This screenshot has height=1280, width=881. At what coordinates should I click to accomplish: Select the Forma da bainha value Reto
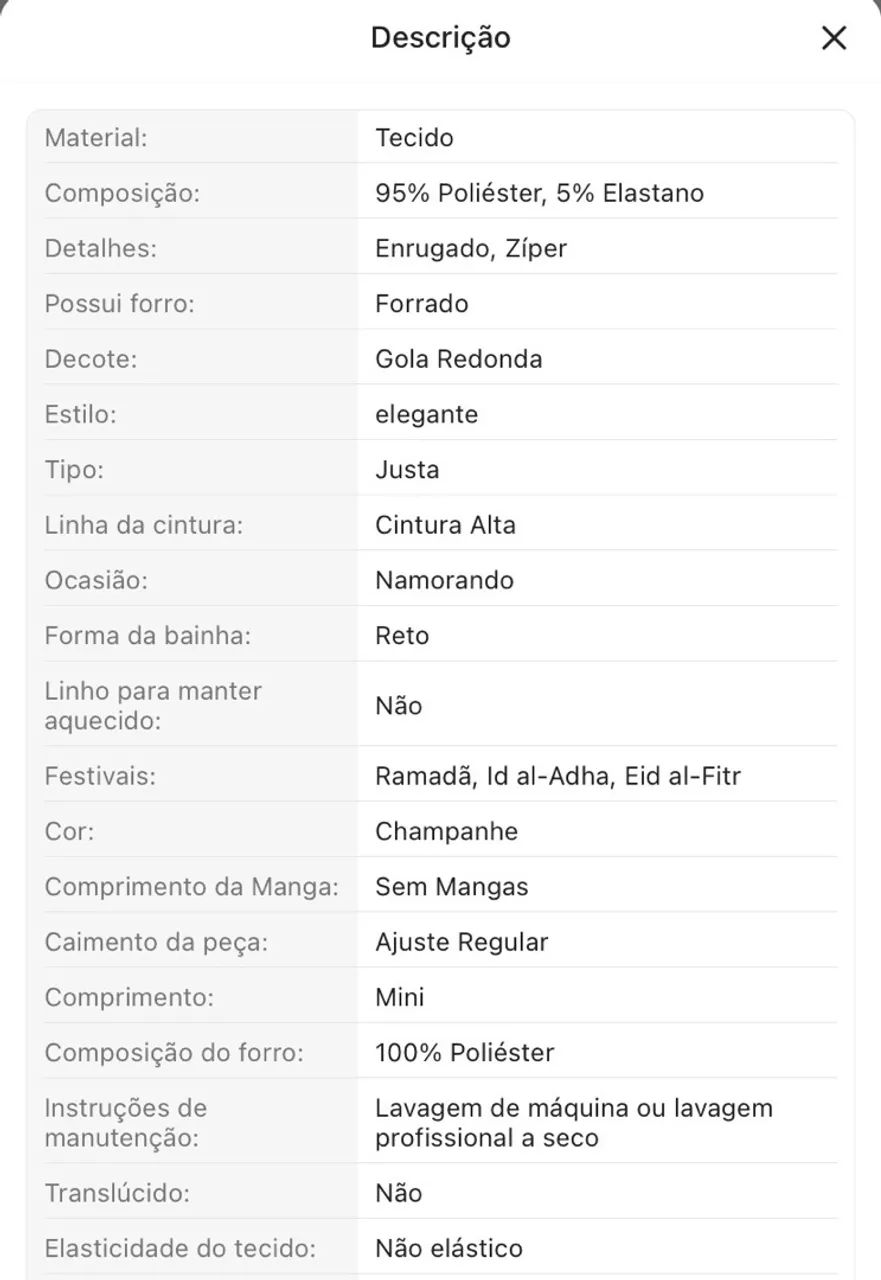click(x=402, y=636)
